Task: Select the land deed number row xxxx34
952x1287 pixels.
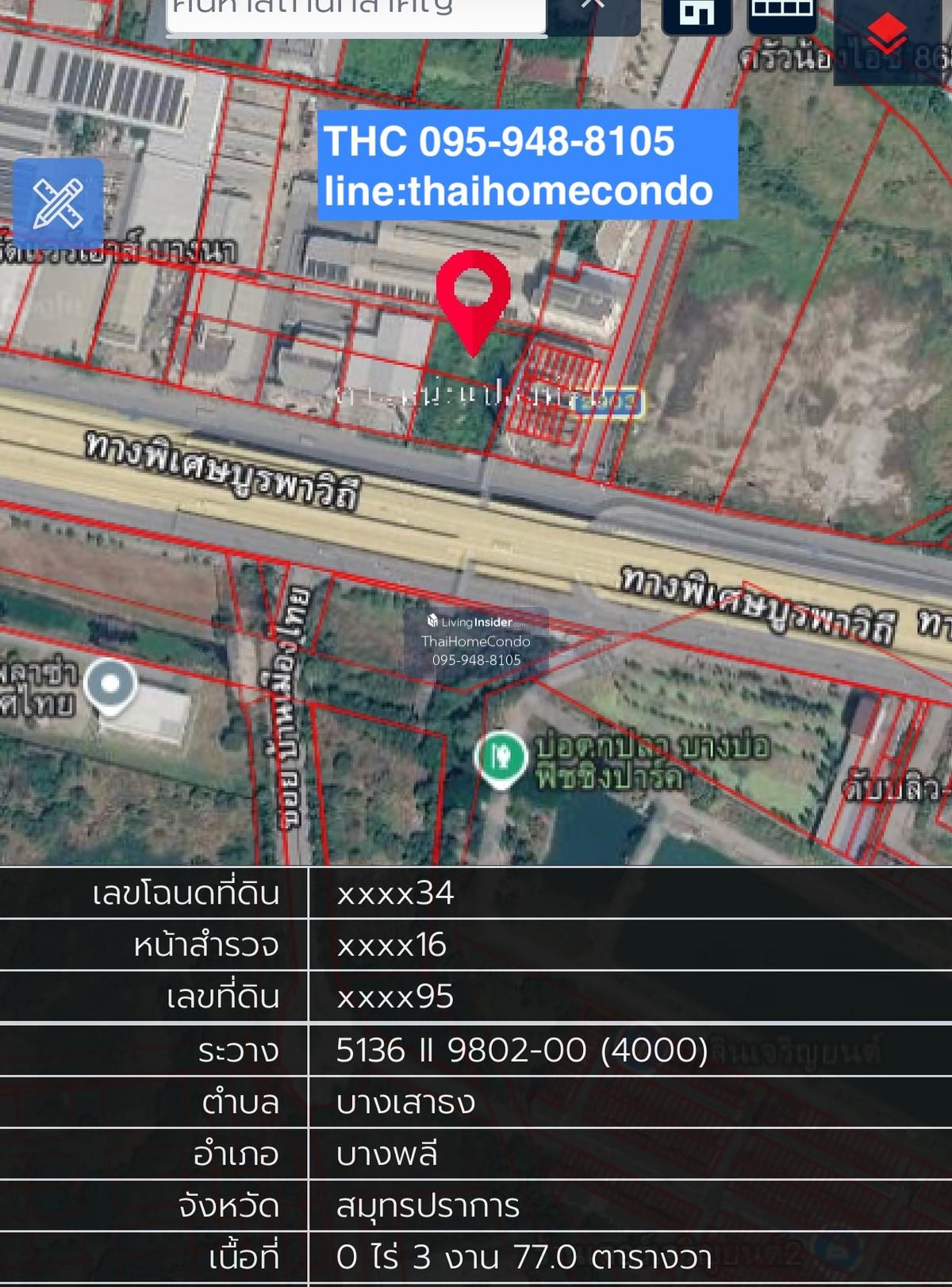Action: click(x=395, y=893)
